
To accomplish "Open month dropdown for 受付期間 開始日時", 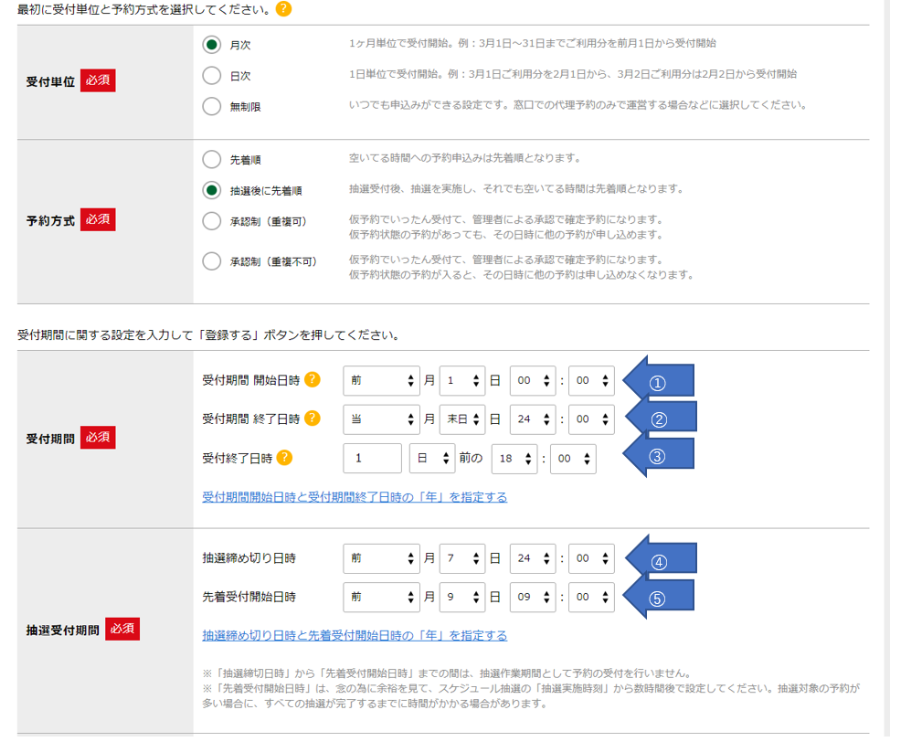I will (381, 381).
